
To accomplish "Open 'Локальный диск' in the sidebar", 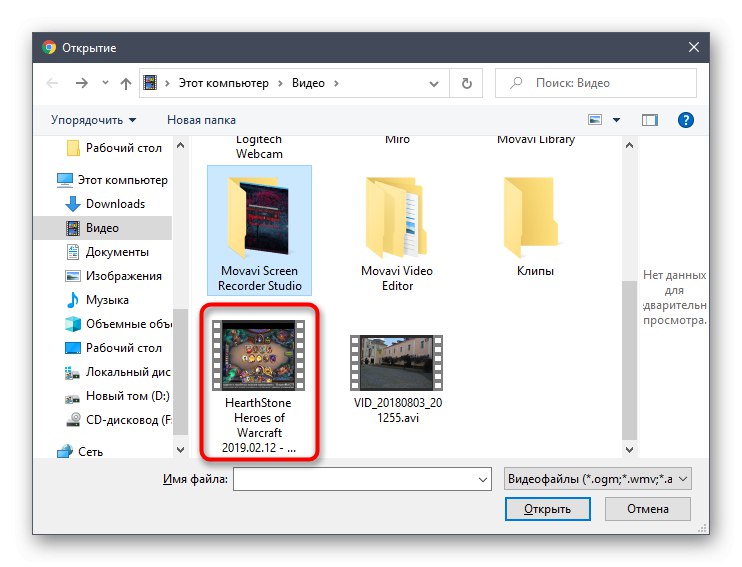I will tap(118, 372).
